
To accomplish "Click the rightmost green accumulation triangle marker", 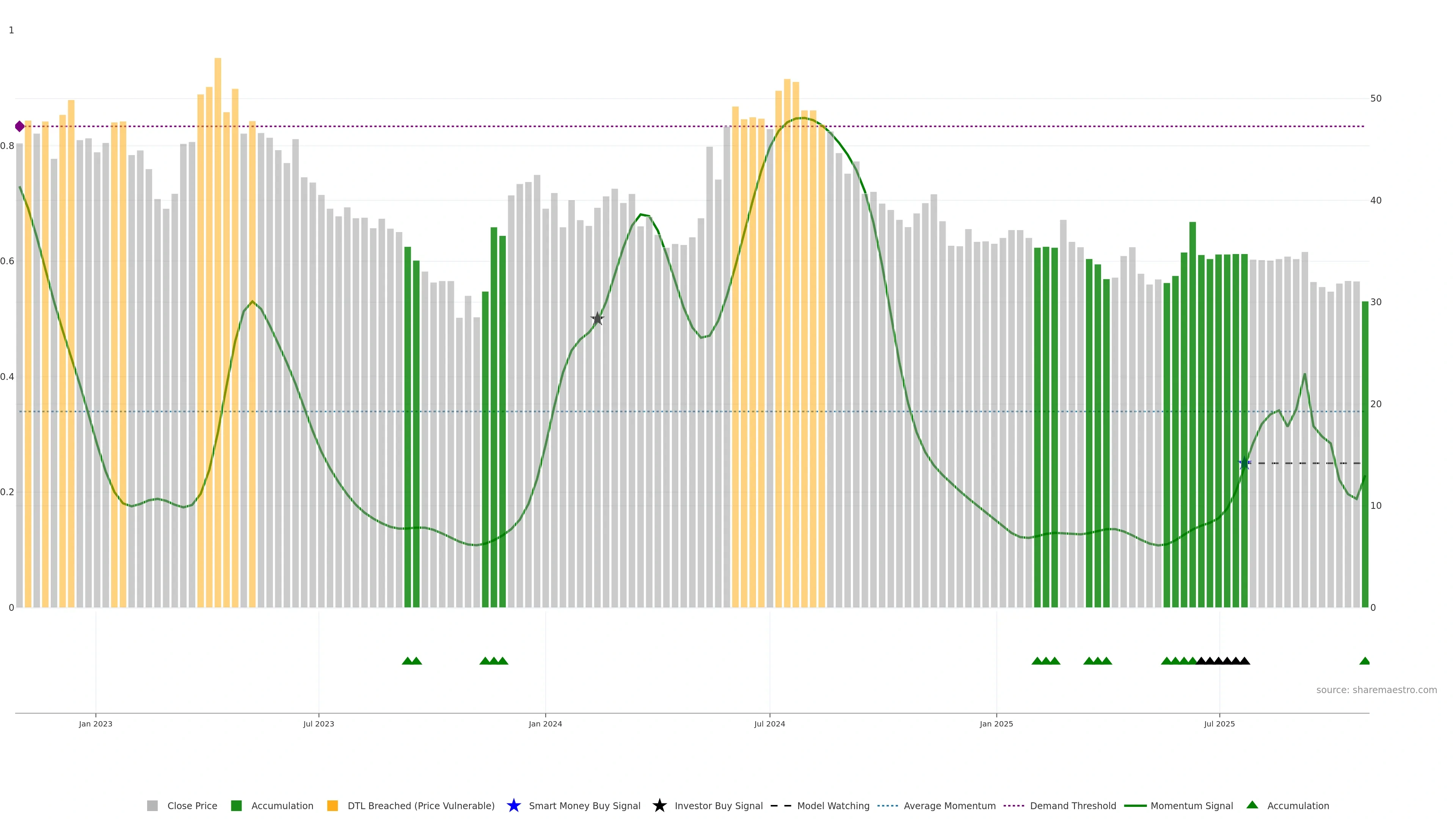I will click(1365, 661).
